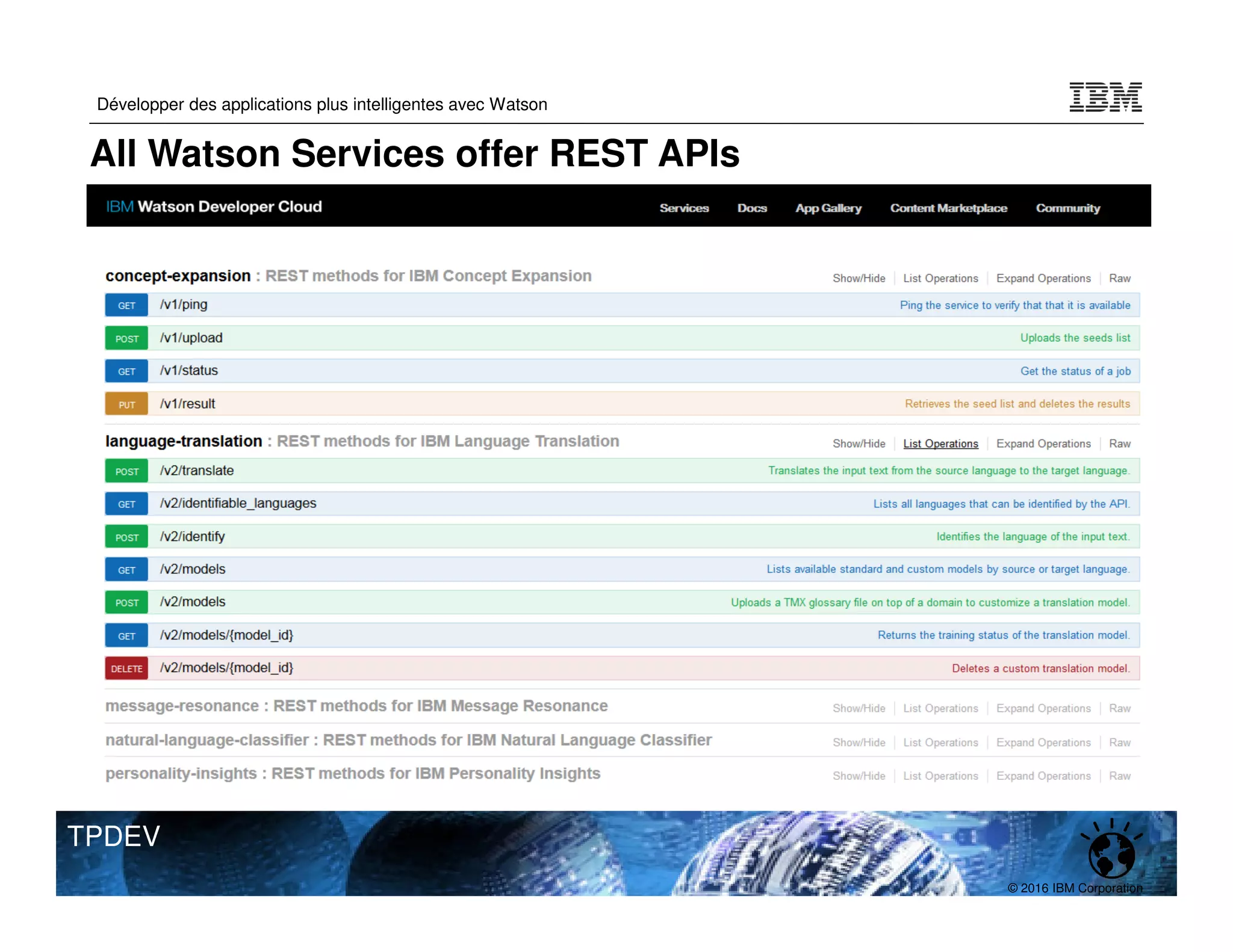Click 'Uploads a TMX glossary file' description
Viewport: 1233px width, 952px height.
point(930,602)
